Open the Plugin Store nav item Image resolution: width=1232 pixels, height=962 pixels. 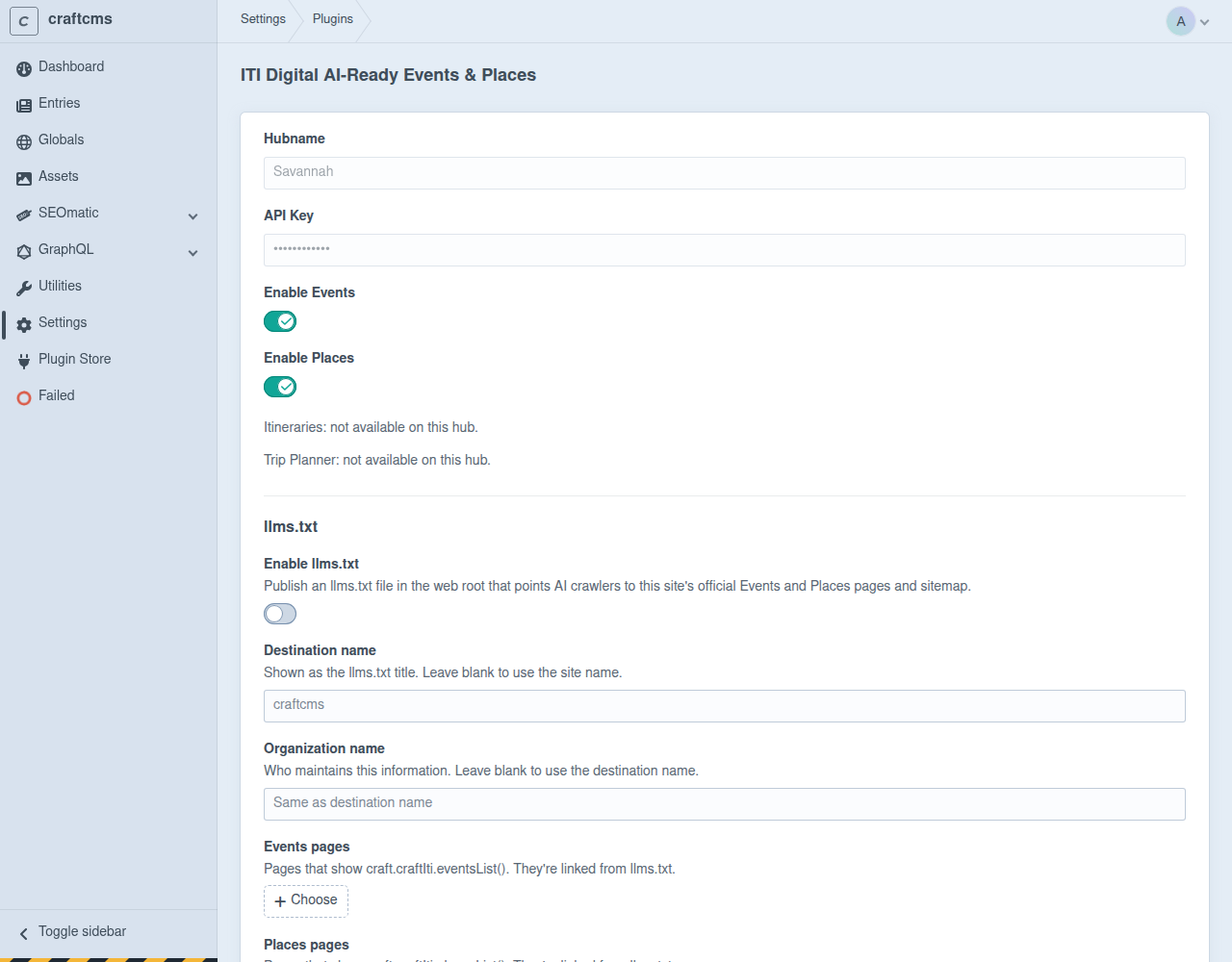point(108,359)
